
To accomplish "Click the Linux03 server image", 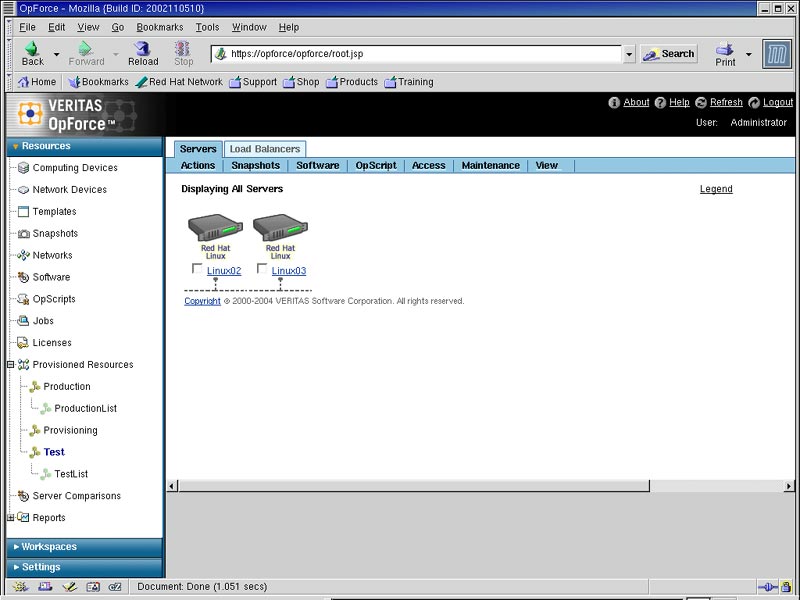I will pyautogui.click(x=280, y=227).
